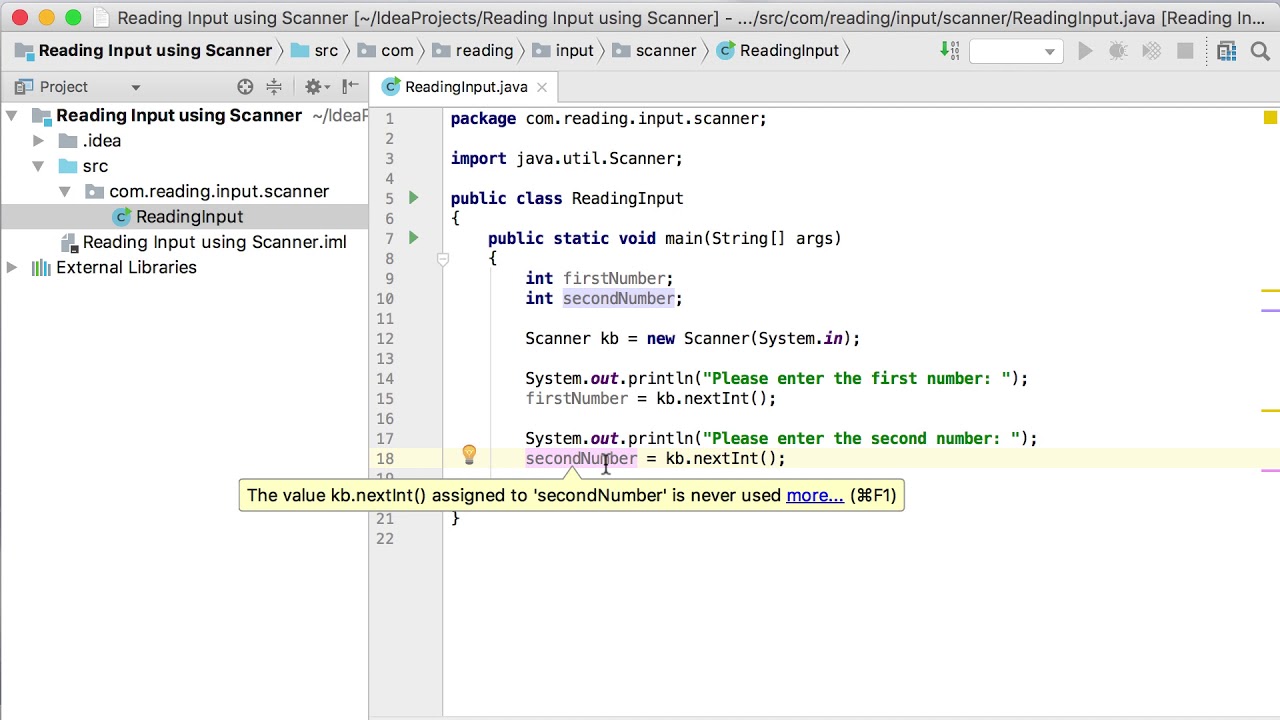Open the run configuration dropdown
The width and height of the screenshot is (1280, 720).
coord(1016,51)
